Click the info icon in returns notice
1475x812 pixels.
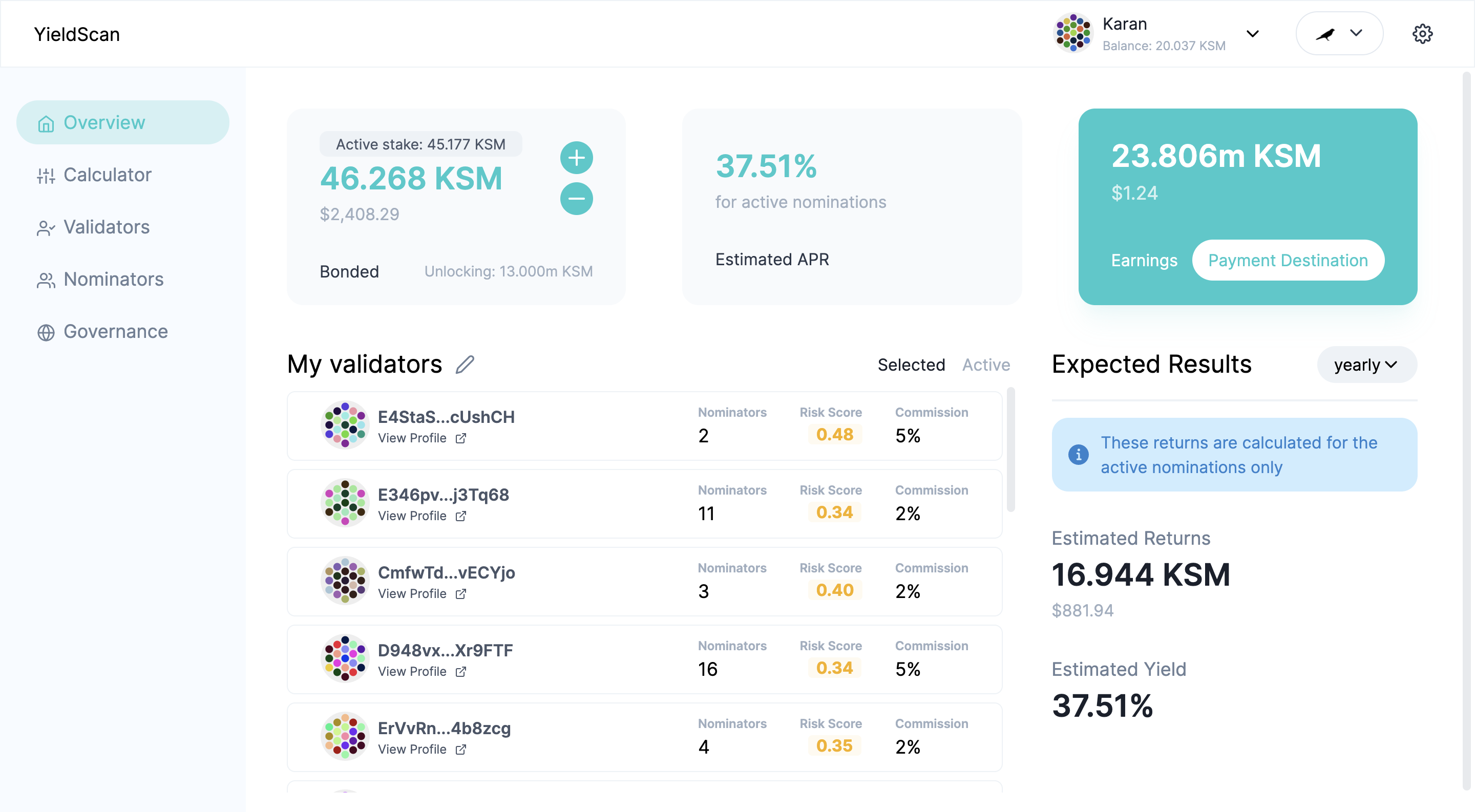1078,455
